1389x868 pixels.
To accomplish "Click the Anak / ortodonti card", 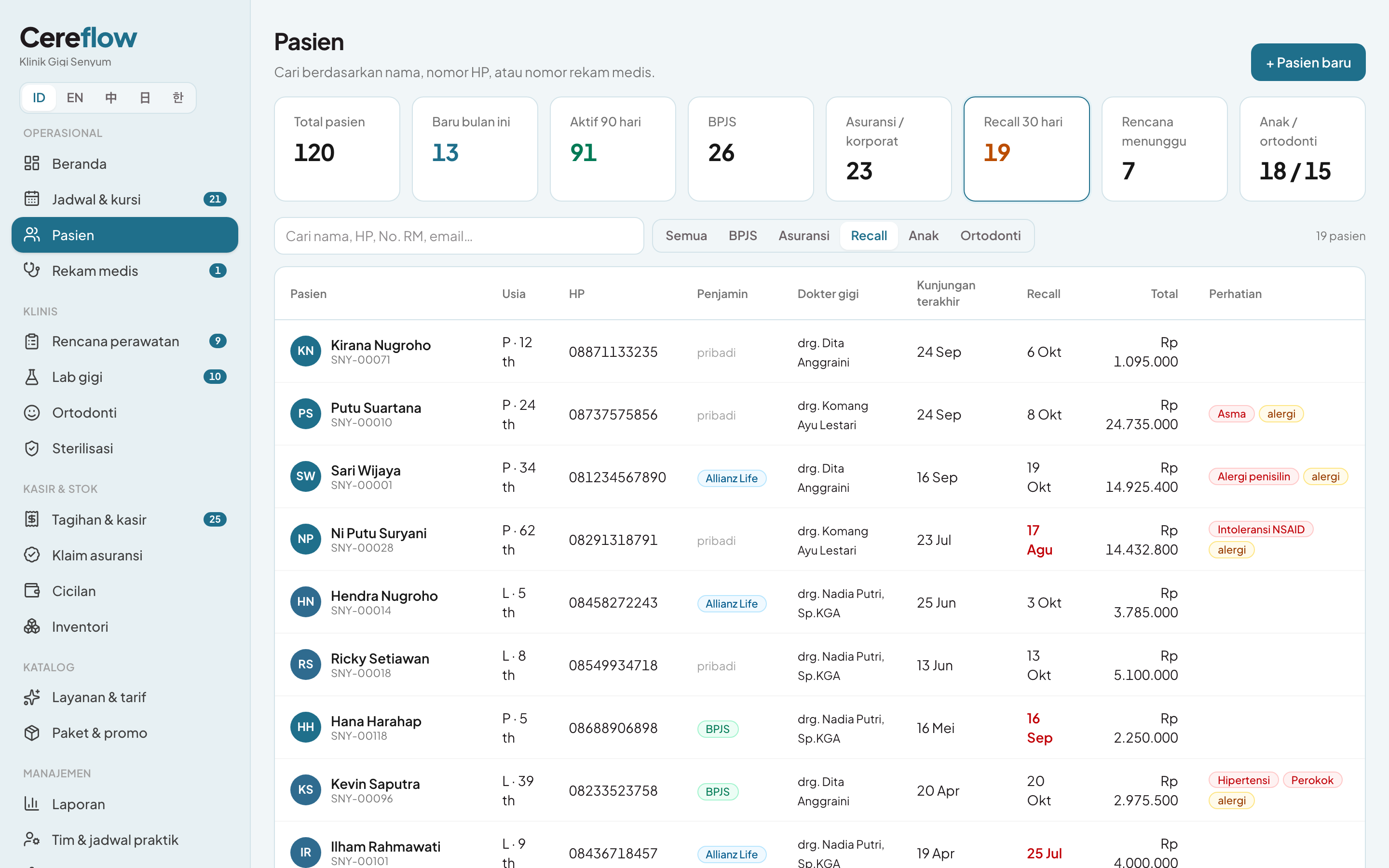I will click(1302, 149).
